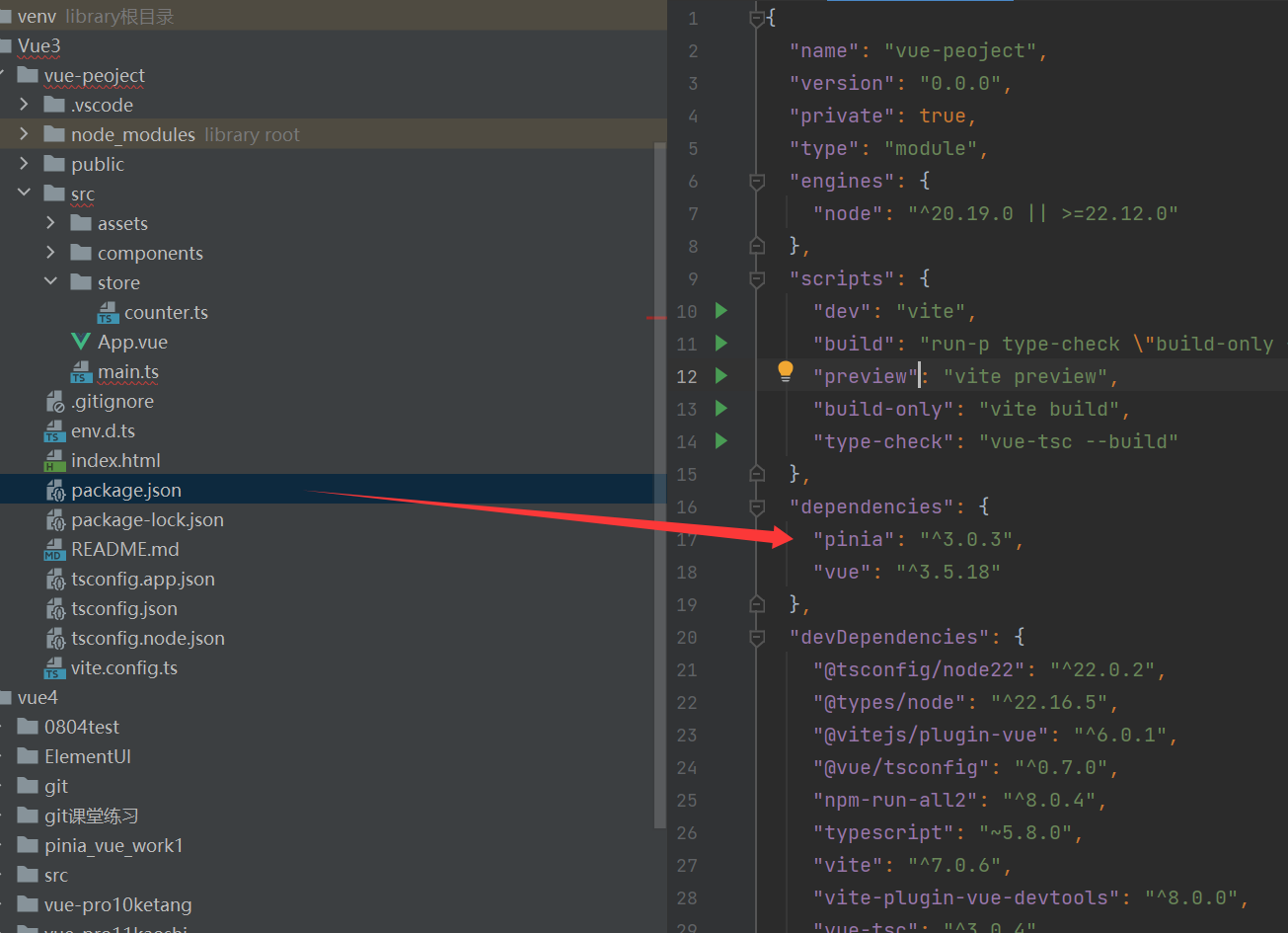Click the tsconfig.app.json file icon
Image resolution: width=1288 pixels, height=933 pixels.
pos(55,580)
